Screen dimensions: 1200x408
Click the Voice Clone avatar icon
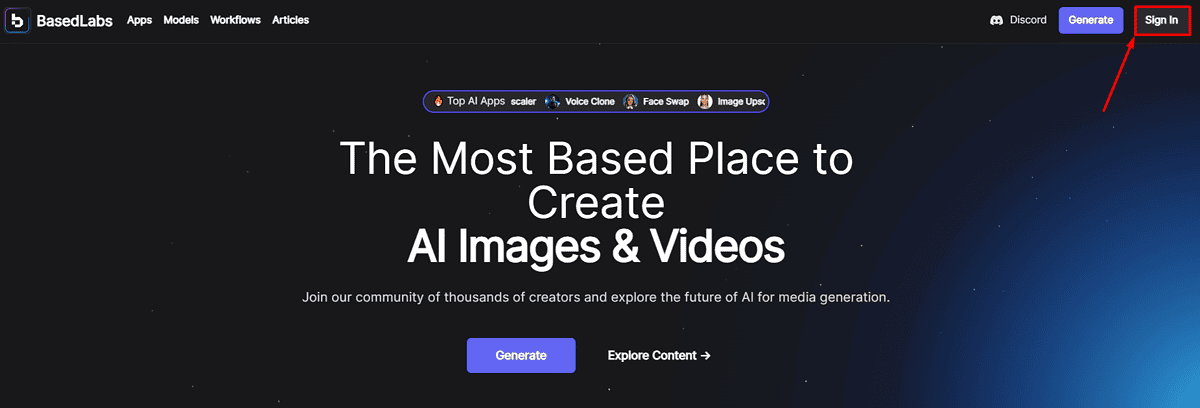pyautogui.click(x=553, y=101)
